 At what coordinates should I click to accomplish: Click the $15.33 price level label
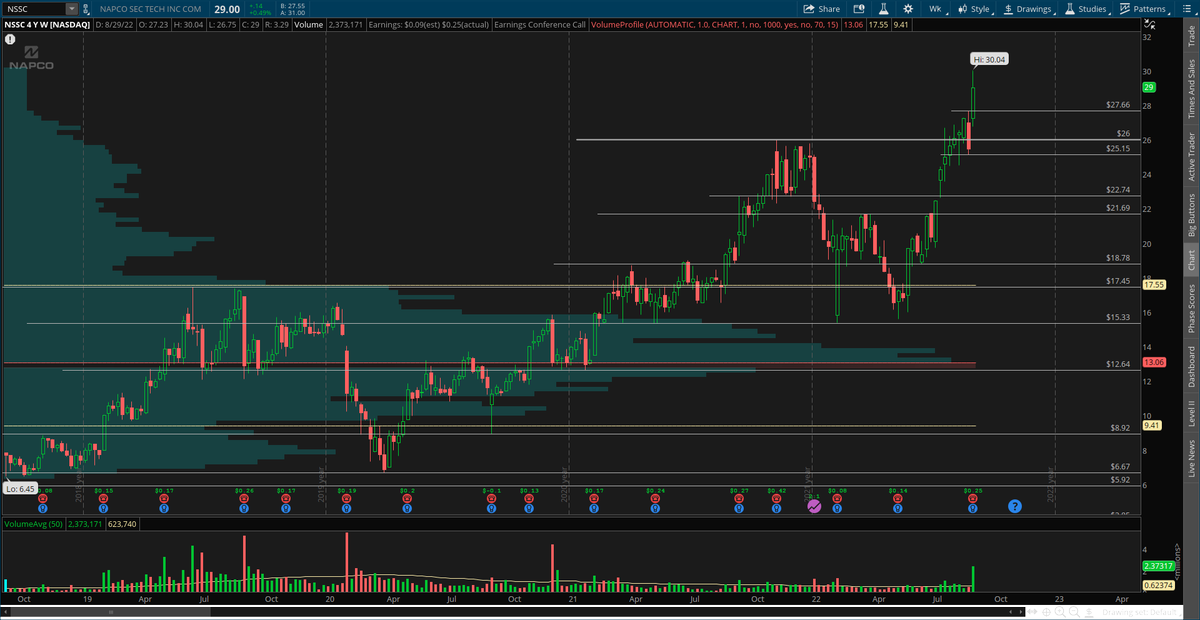[x=1118, y=317]
